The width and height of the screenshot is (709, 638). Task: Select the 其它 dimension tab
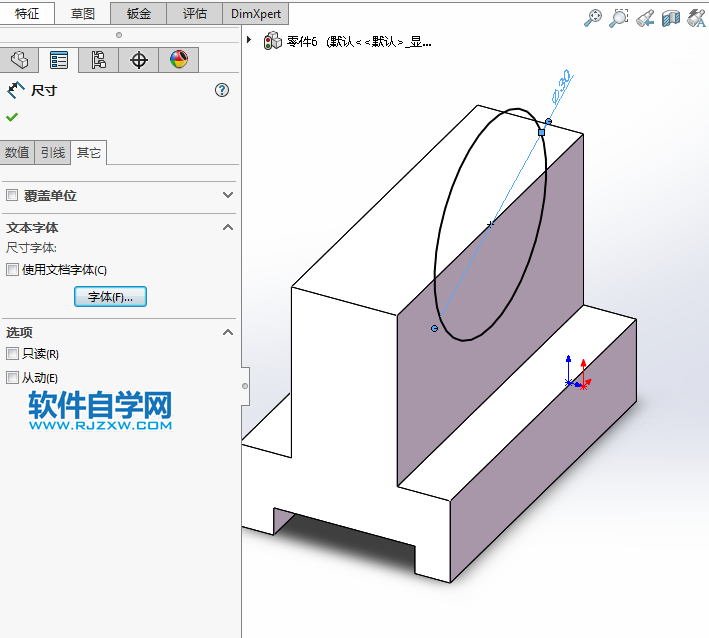(x=89, y=152)
